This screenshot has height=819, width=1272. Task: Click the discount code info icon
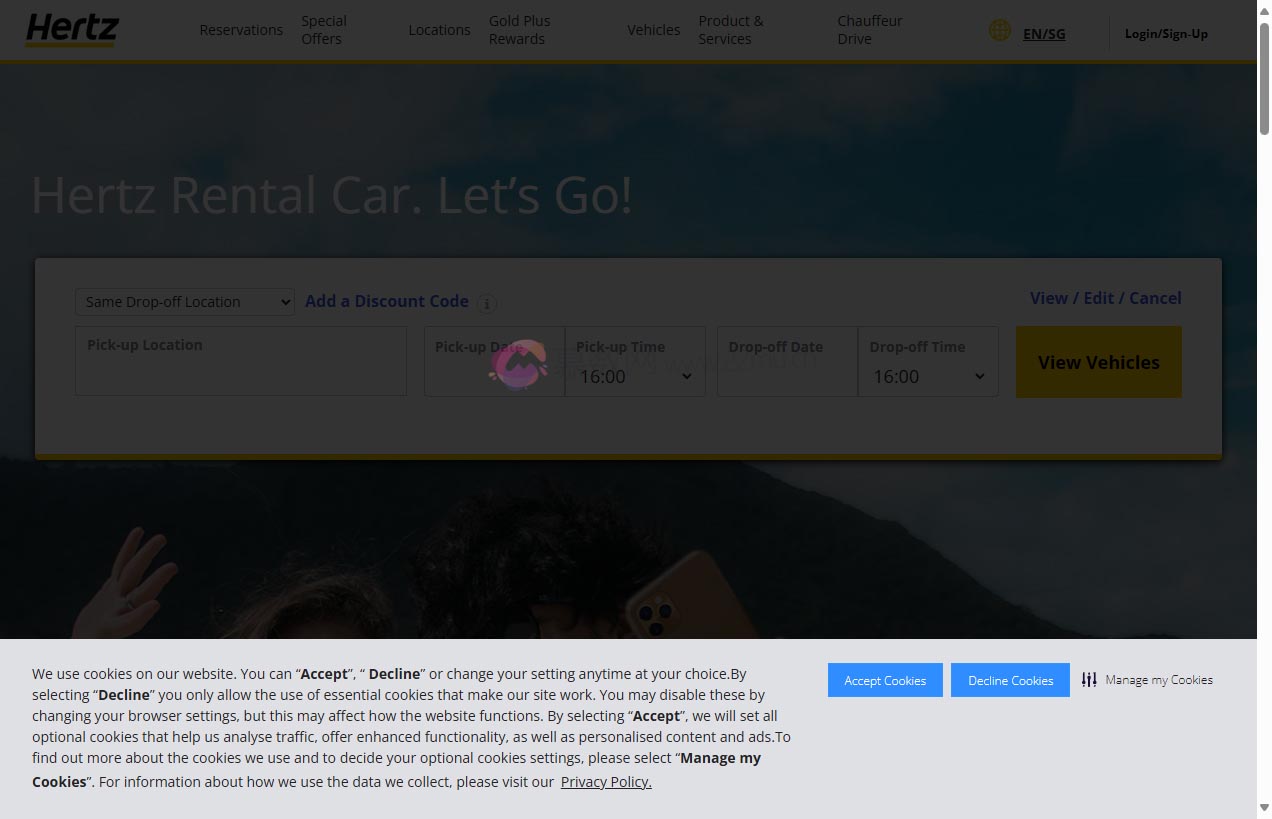pyautogui.click(x=487, y=303)
